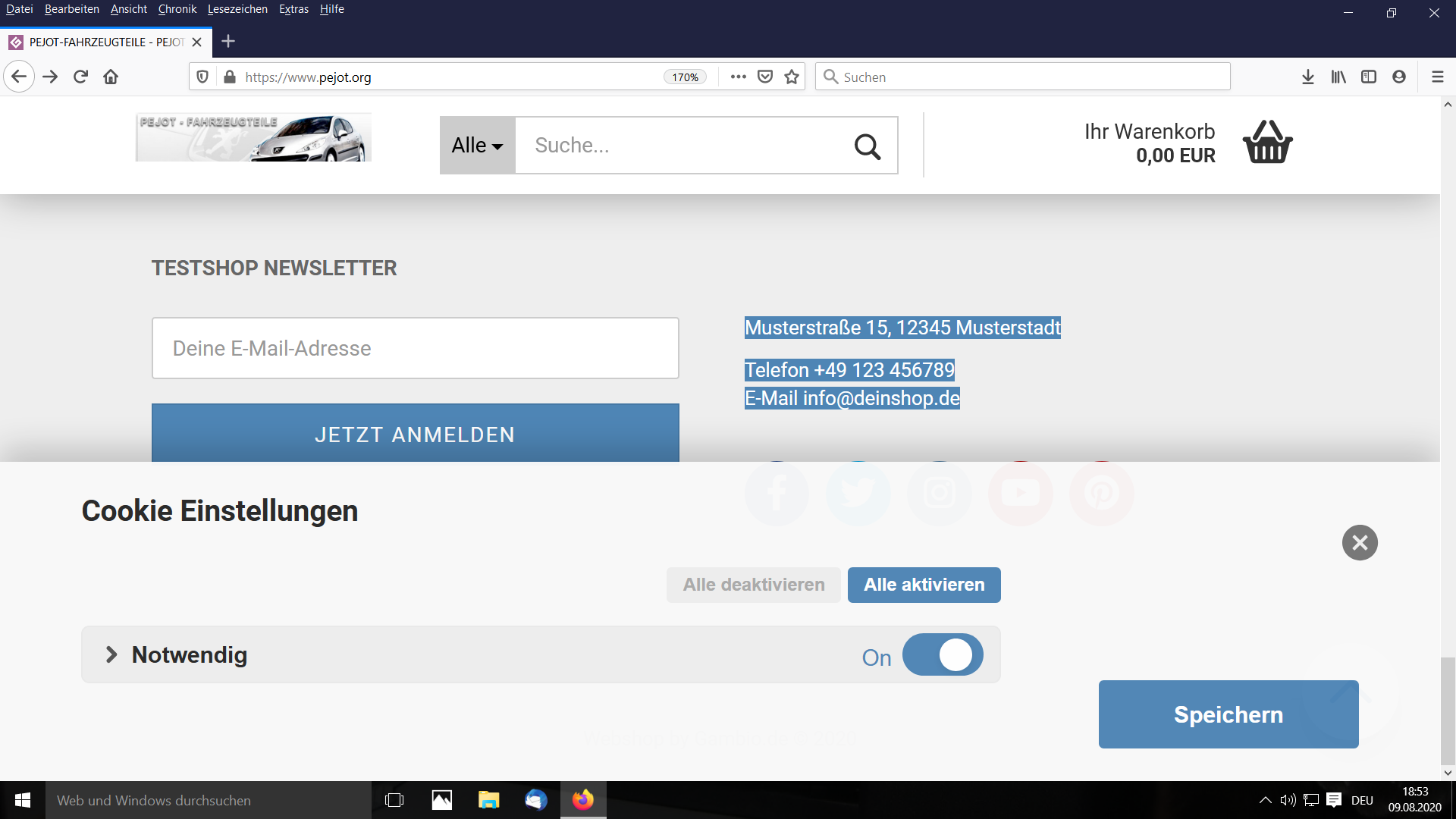Open page actions three-dots menu
This screenshot has height=819, width=1456.
(x=738, y=77)
